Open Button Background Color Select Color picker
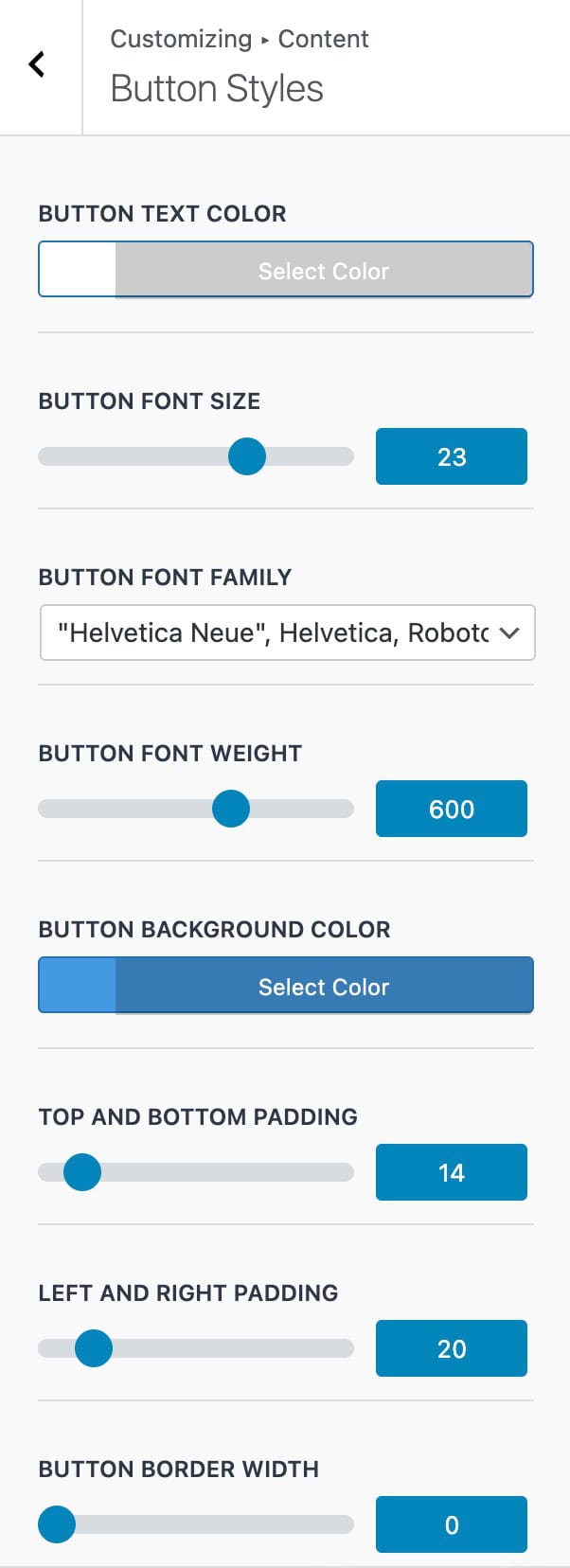The width and height of the screenshot is (570, 1568). click(324, 986)
